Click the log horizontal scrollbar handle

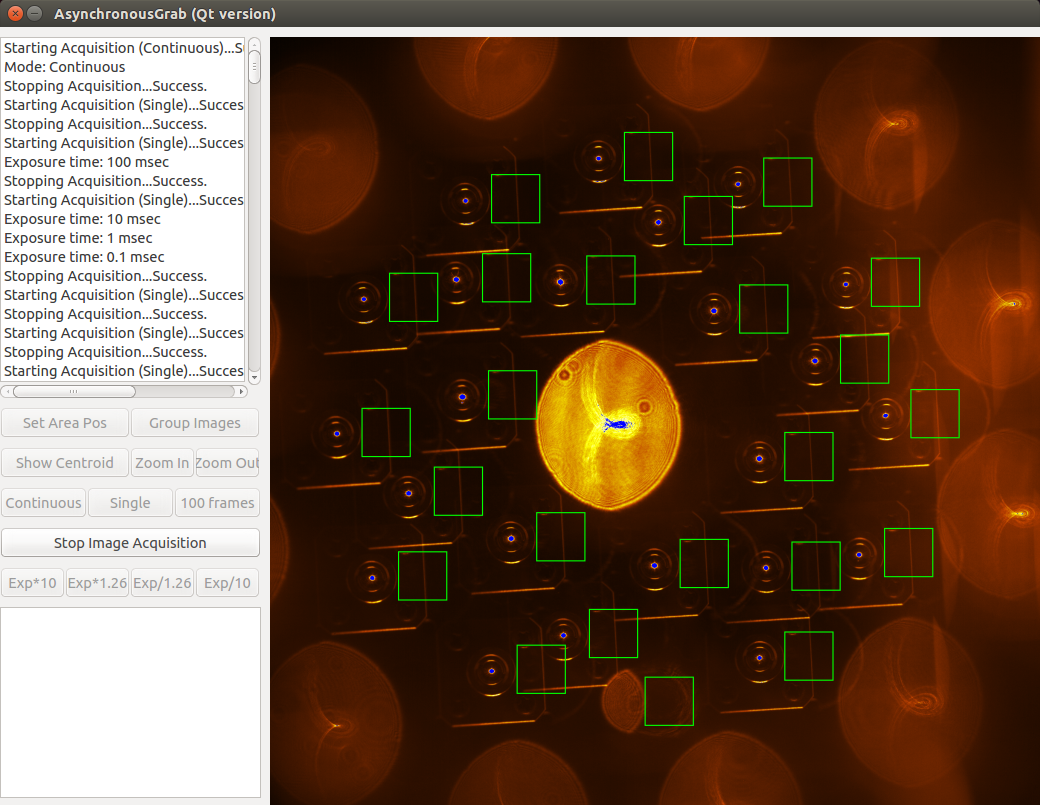point(74,391)
